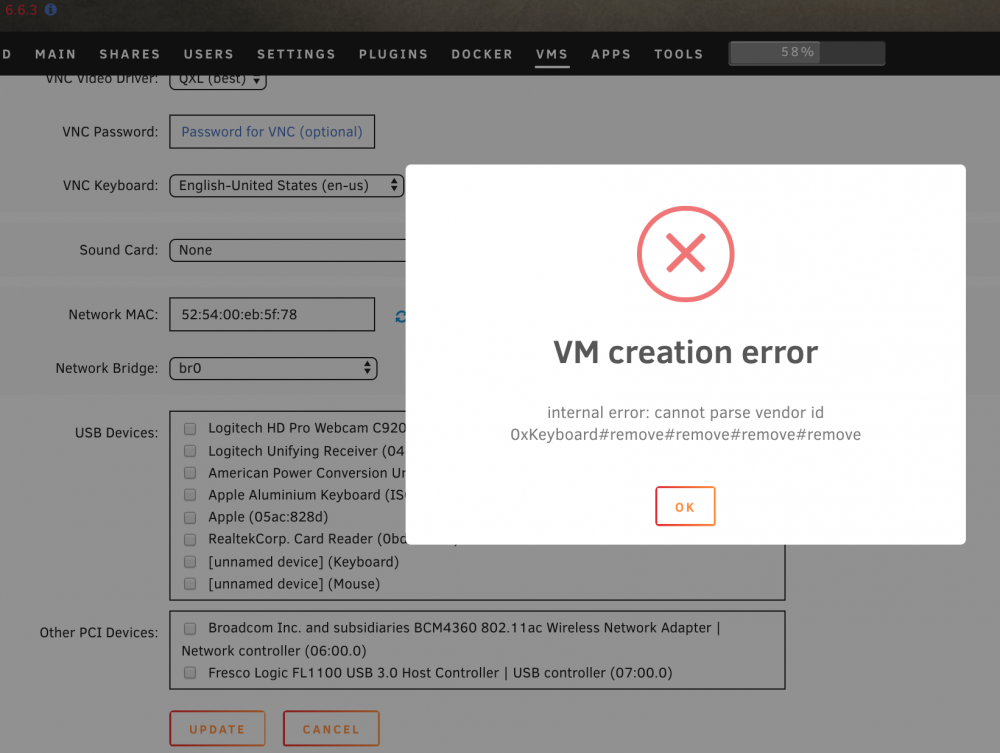Image resolution: width=1000 pixels, height=753 pixels.
Task: Check American Power Conversion device
Action: coord(190,473)
